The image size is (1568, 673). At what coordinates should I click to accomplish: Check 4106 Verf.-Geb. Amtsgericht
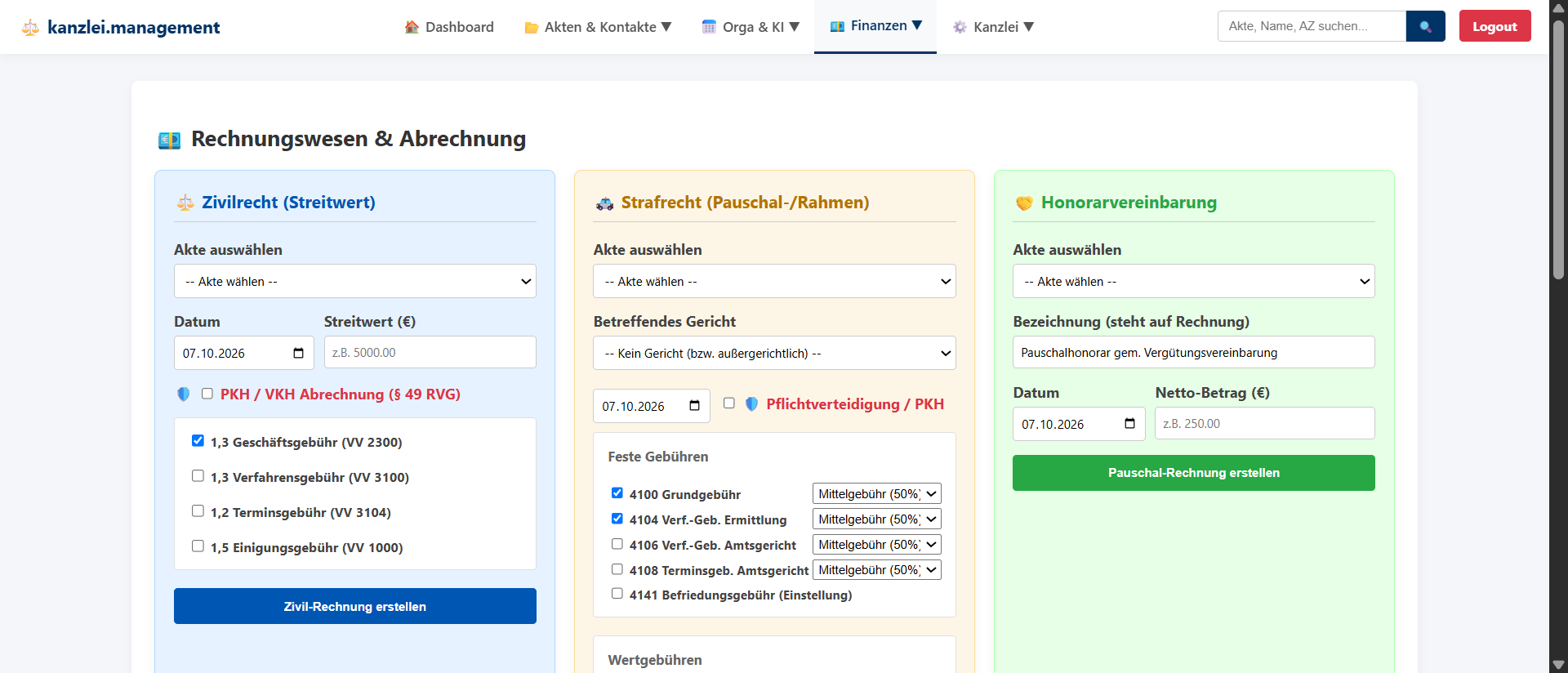[617, 543]
